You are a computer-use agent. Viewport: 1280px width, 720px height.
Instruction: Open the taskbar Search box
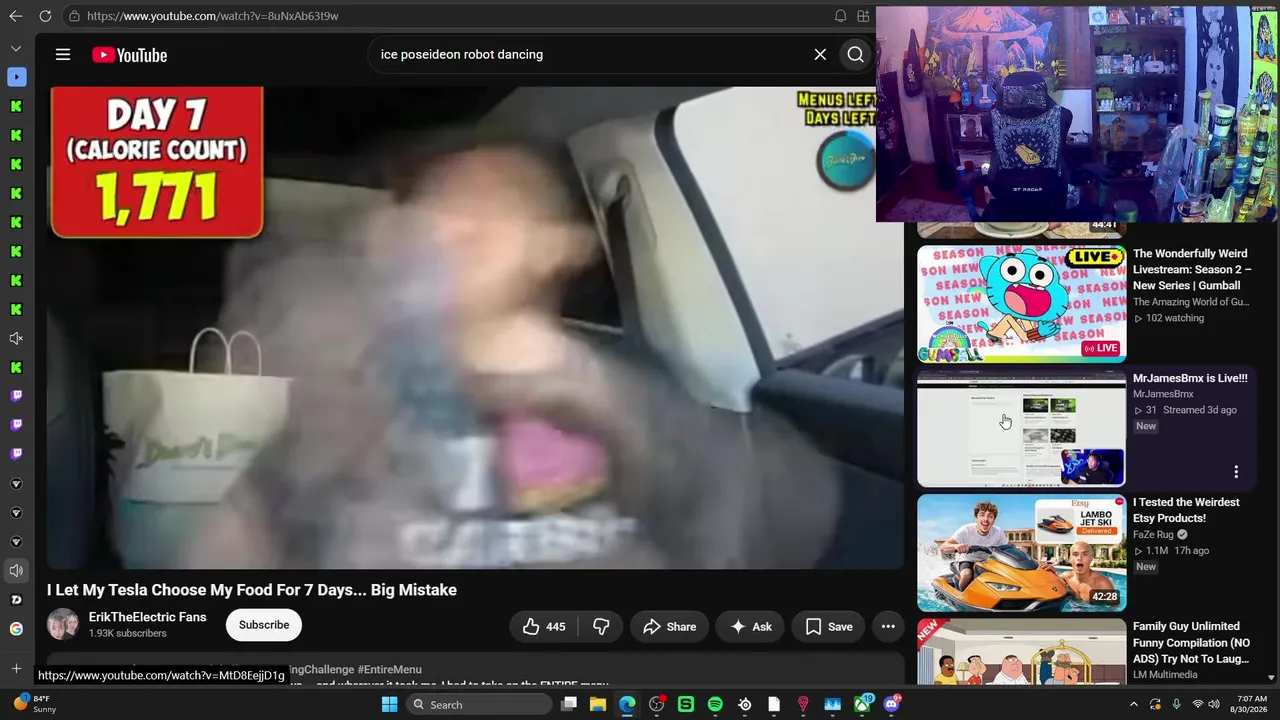tap(480, 705)
